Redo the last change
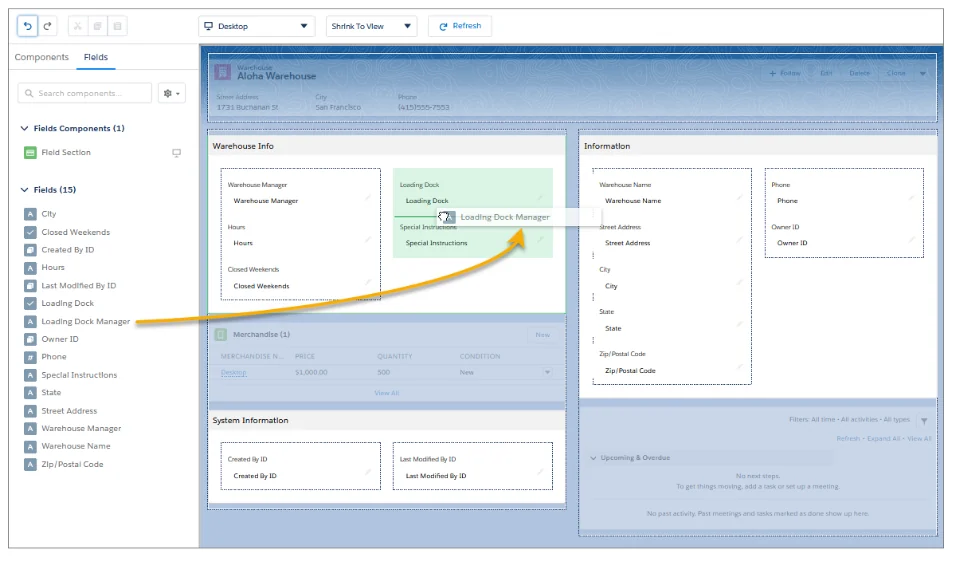Screen dimensions: 954x562 pyautogui.click(x=47, y=26)
